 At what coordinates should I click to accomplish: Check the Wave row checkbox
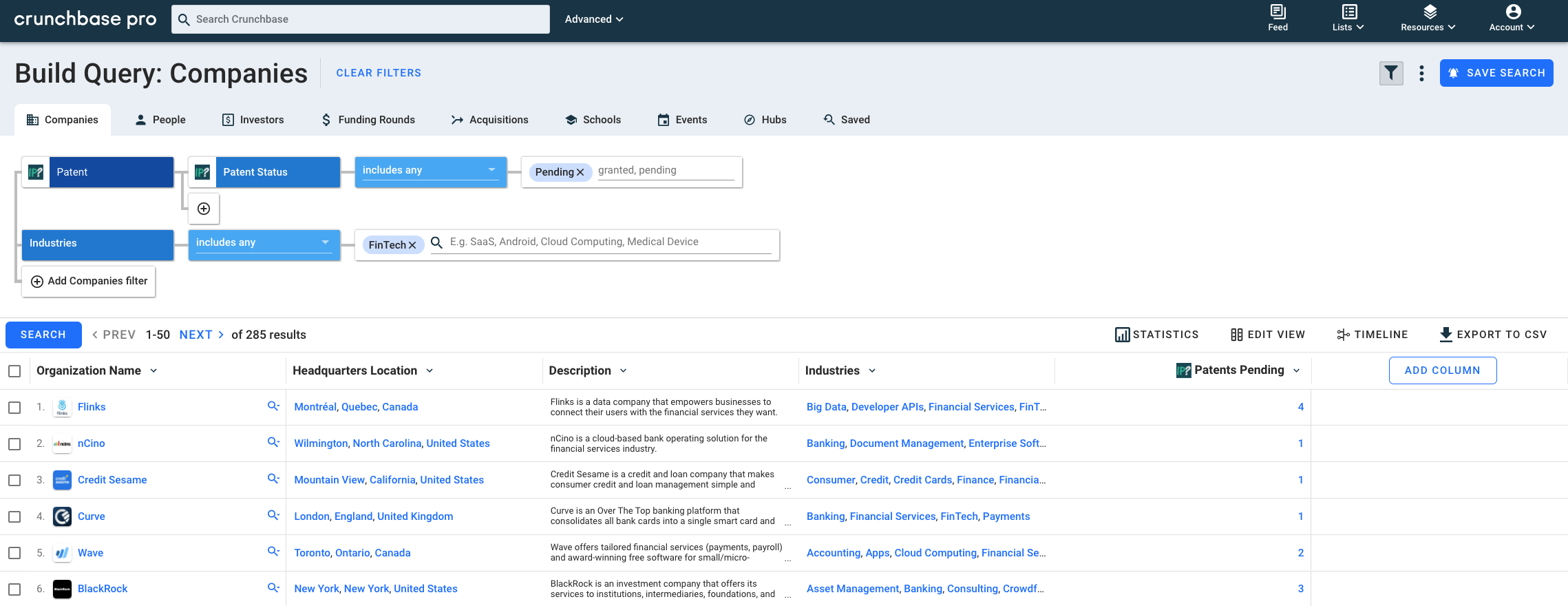[x=14, y=553]
